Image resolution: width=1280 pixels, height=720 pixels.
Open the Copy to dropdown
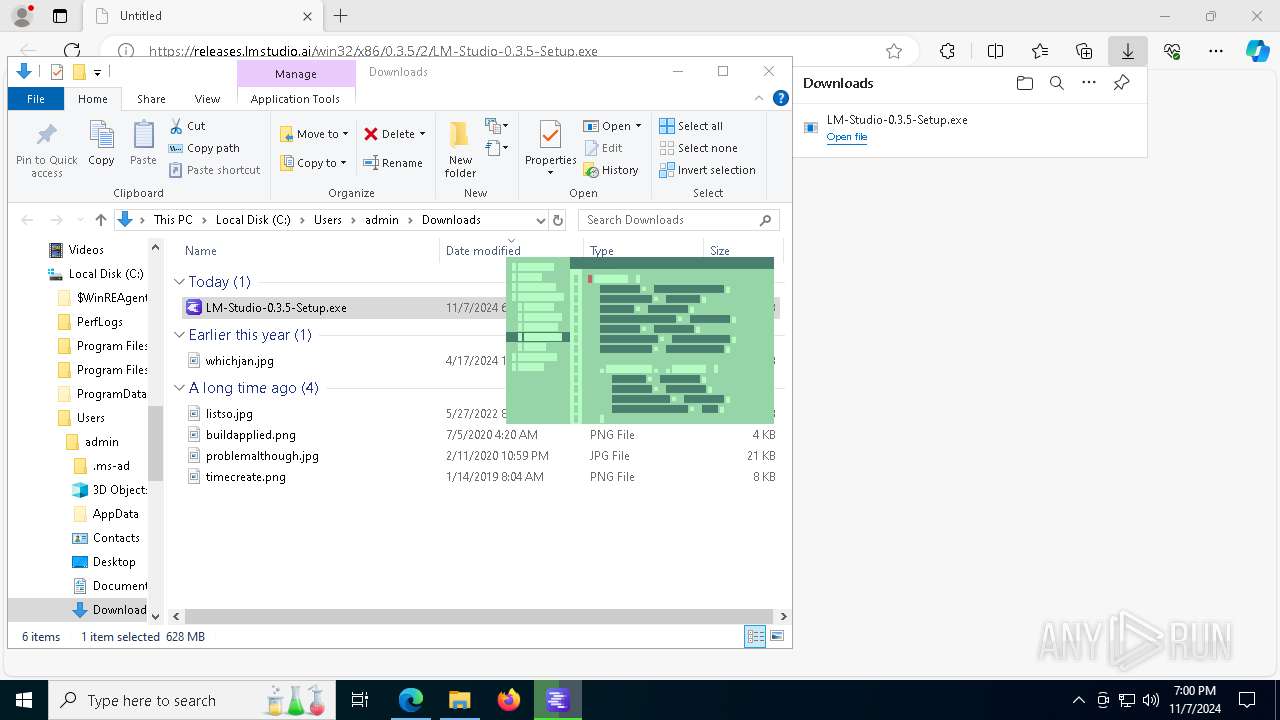pos(314,163)
